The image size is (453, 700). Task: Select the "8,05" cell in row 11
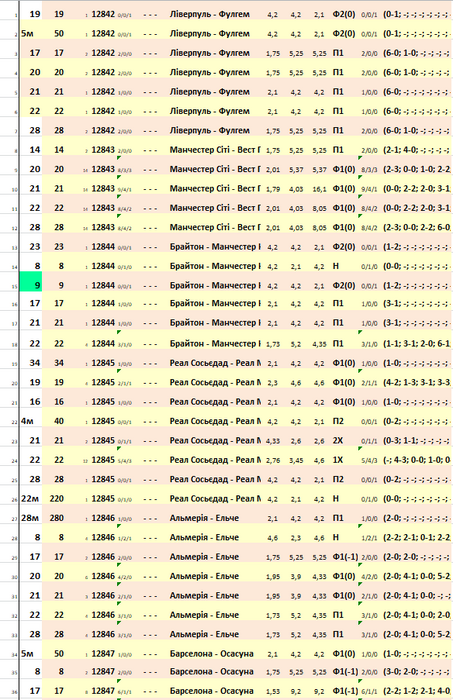pos(320,208)
